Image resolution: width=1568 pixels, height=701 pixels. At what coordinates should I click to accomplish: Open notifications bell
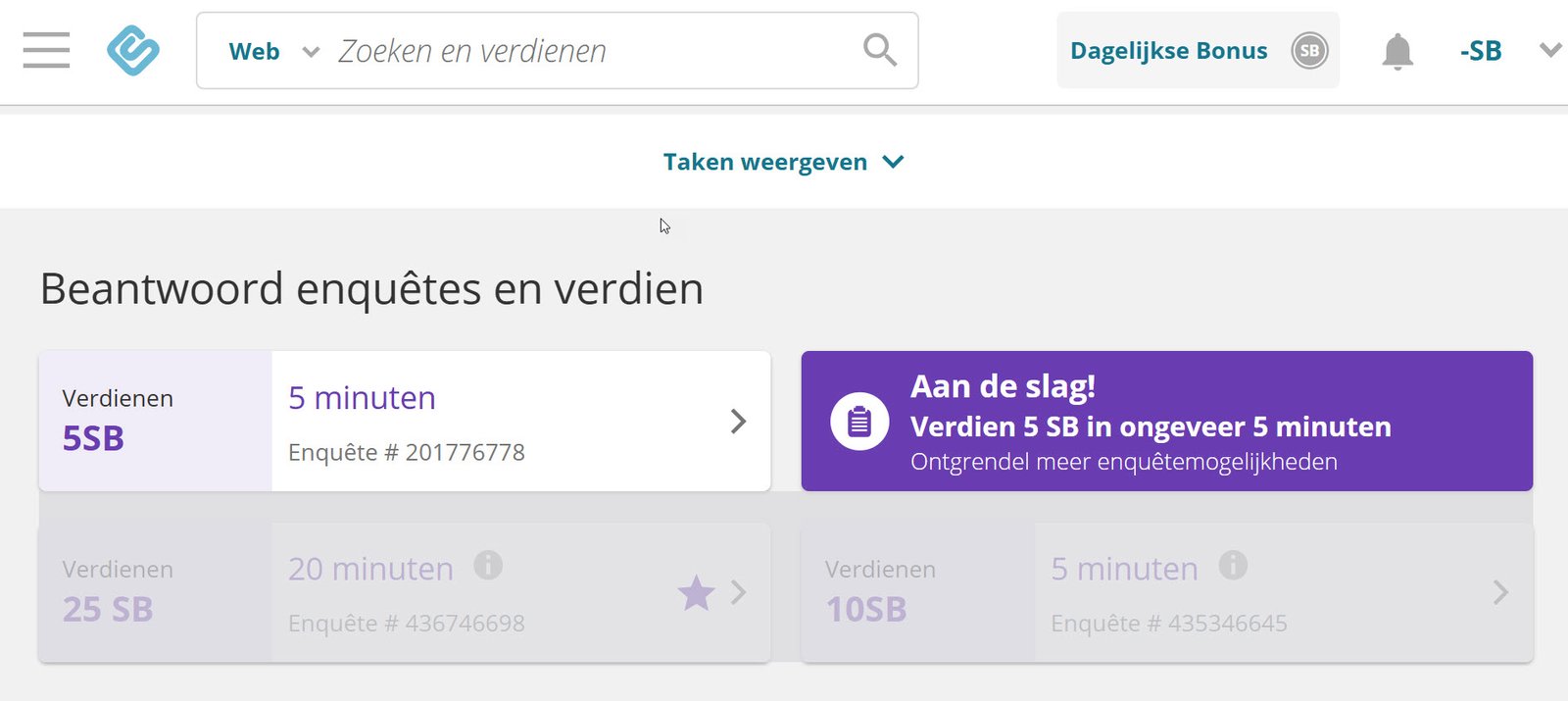(1397, 51)
